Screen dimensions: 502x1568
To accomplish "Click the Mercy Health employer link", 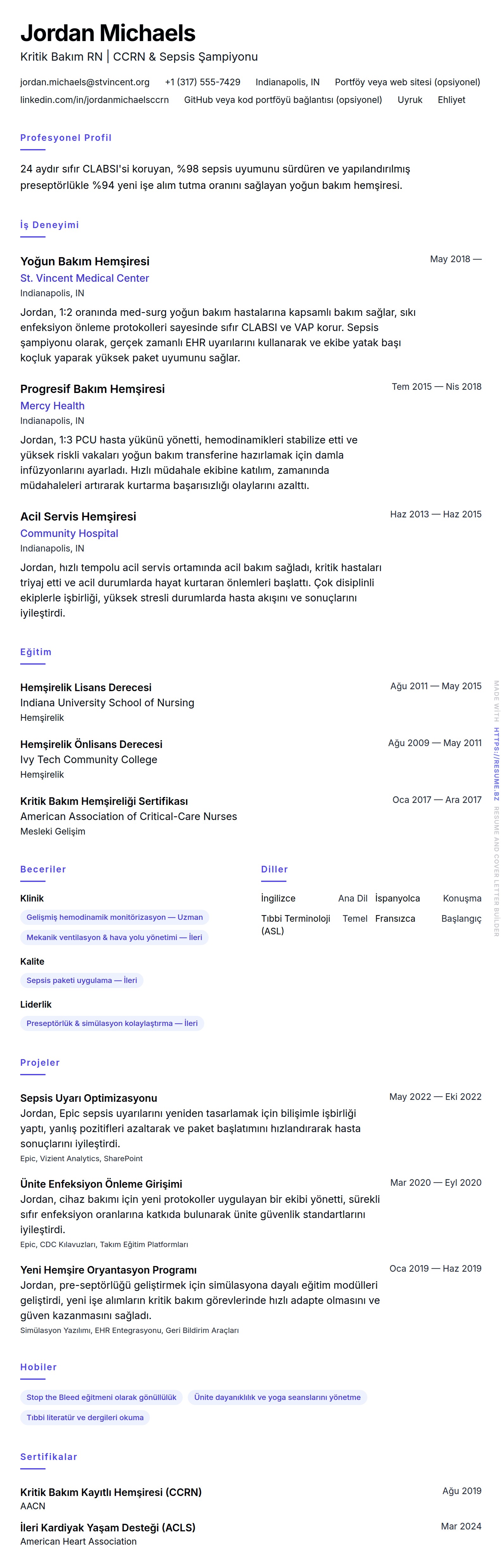I will coord(52,406).
